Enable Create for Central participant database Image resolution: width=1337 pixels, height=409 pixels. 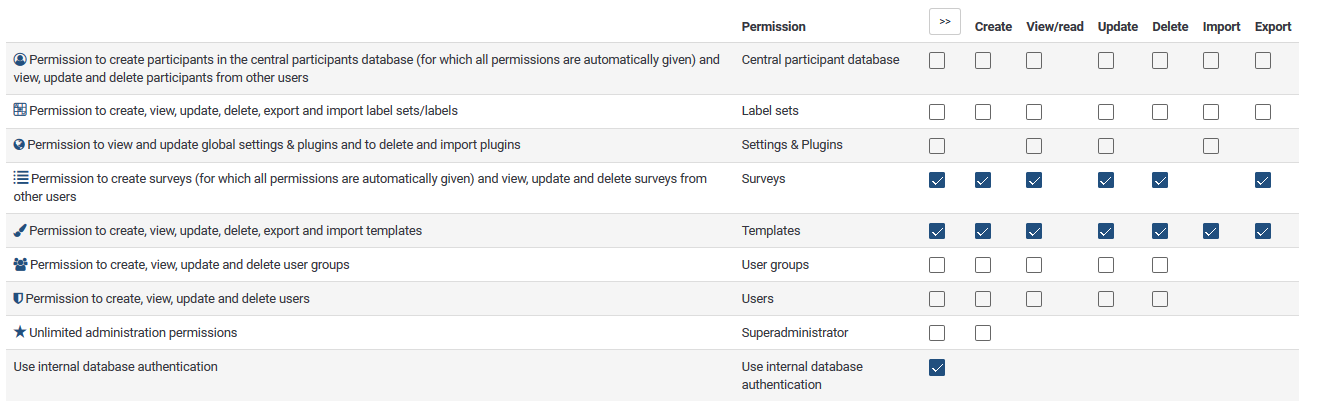coord(983,61)
